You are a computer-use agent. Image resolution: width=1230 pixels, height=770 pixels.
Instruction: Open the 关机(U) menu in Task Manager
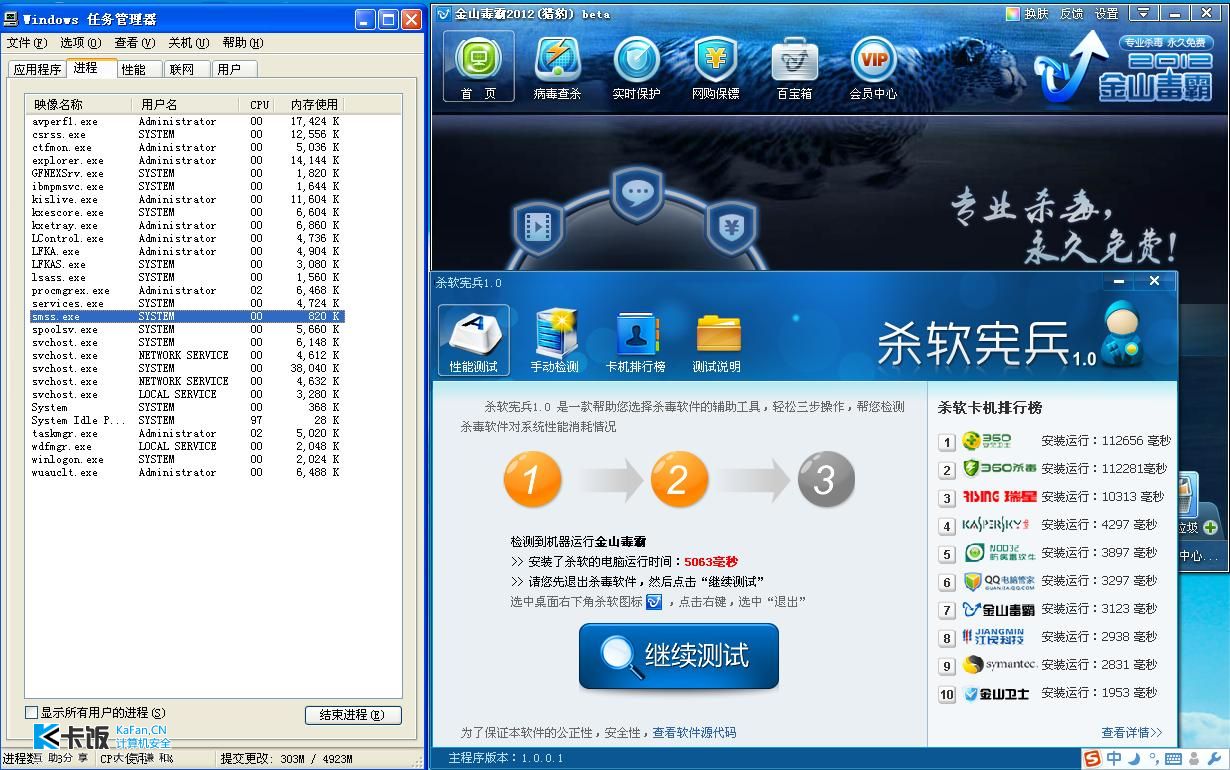(x=188, y=43)
